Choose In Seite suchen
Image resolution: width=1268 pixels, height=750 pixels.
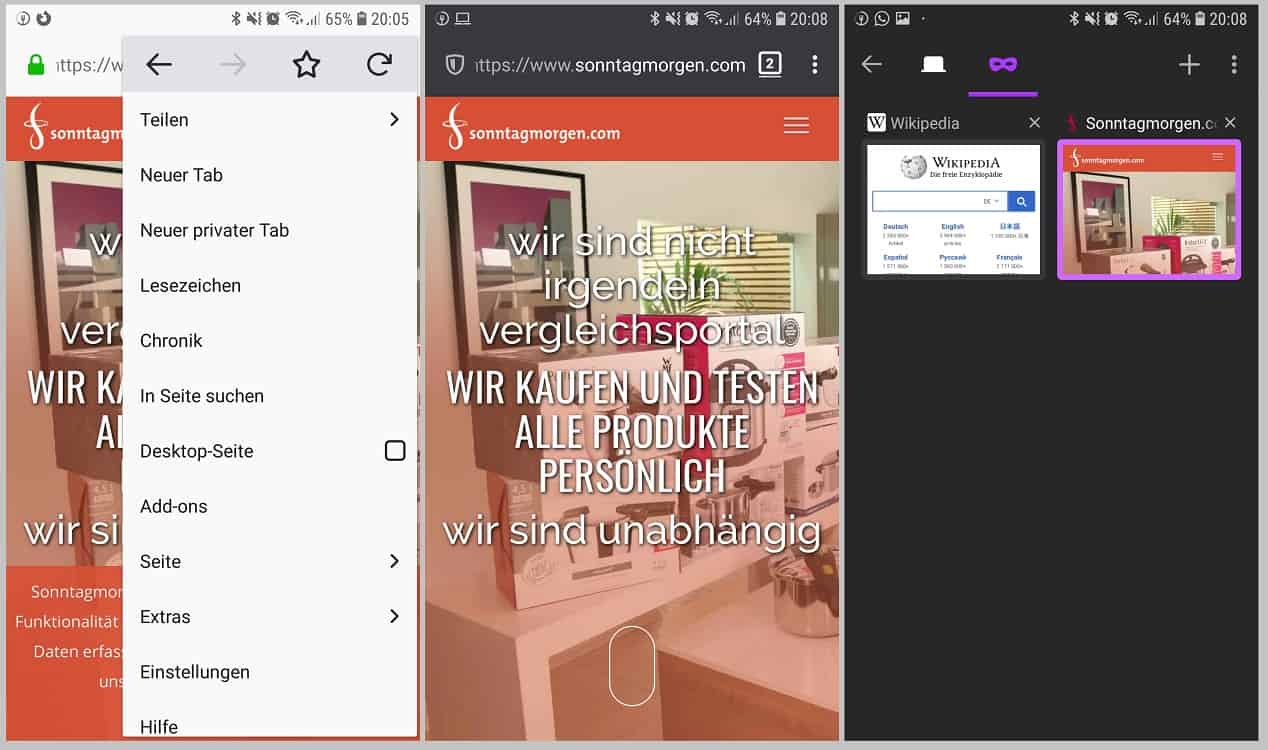point(270,396)
